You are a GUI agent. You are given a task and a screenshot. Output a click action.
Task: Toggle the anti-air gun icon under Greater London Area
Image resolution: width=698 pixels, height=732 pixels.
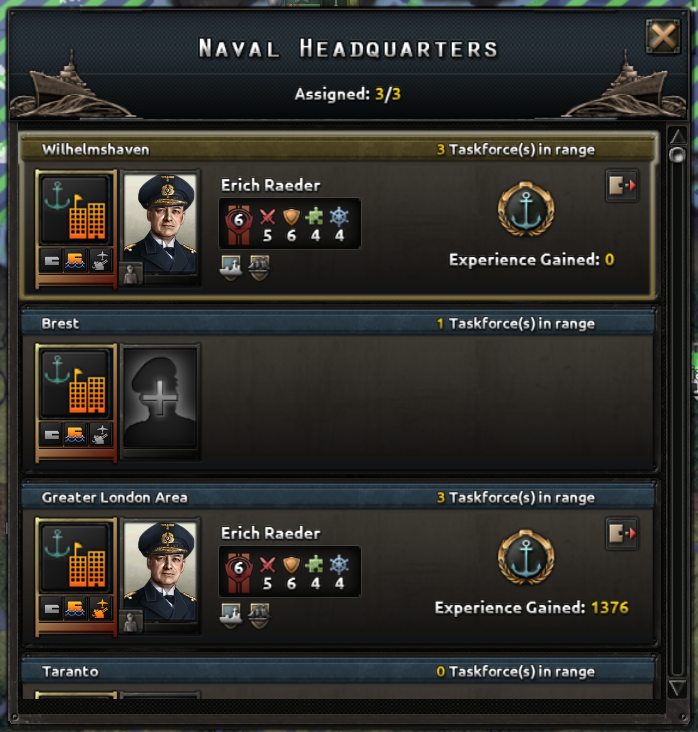100,608
